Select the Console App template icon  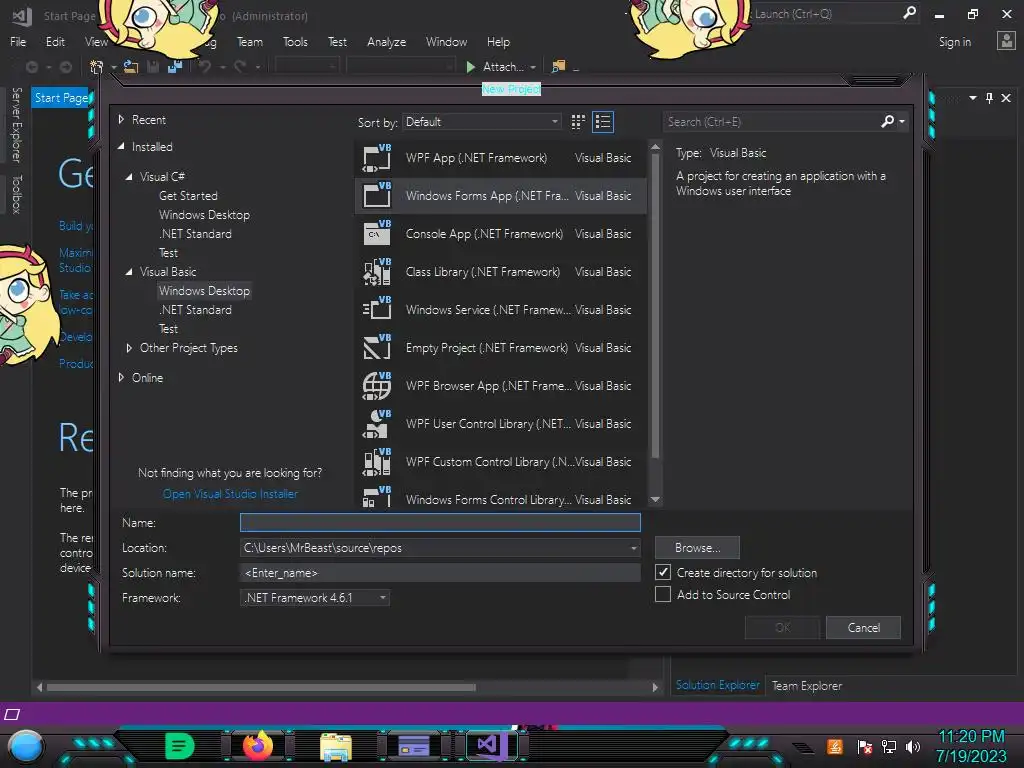pos(377,233)
